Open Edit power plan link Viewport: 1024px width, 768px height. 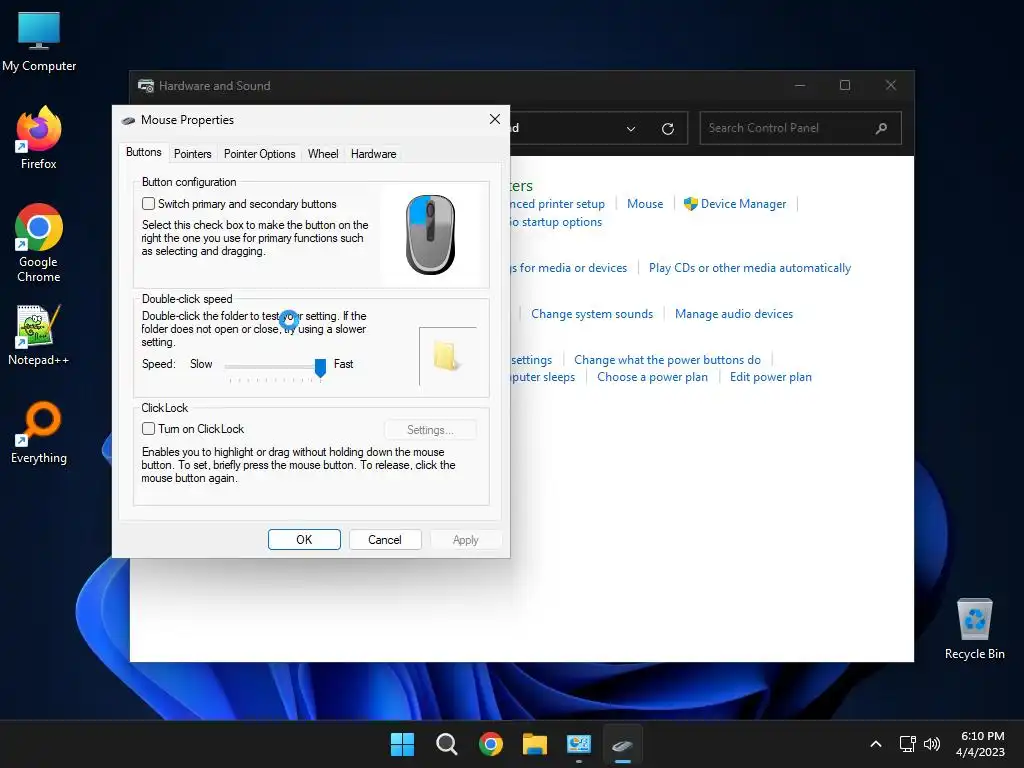[x=771, y=377]
